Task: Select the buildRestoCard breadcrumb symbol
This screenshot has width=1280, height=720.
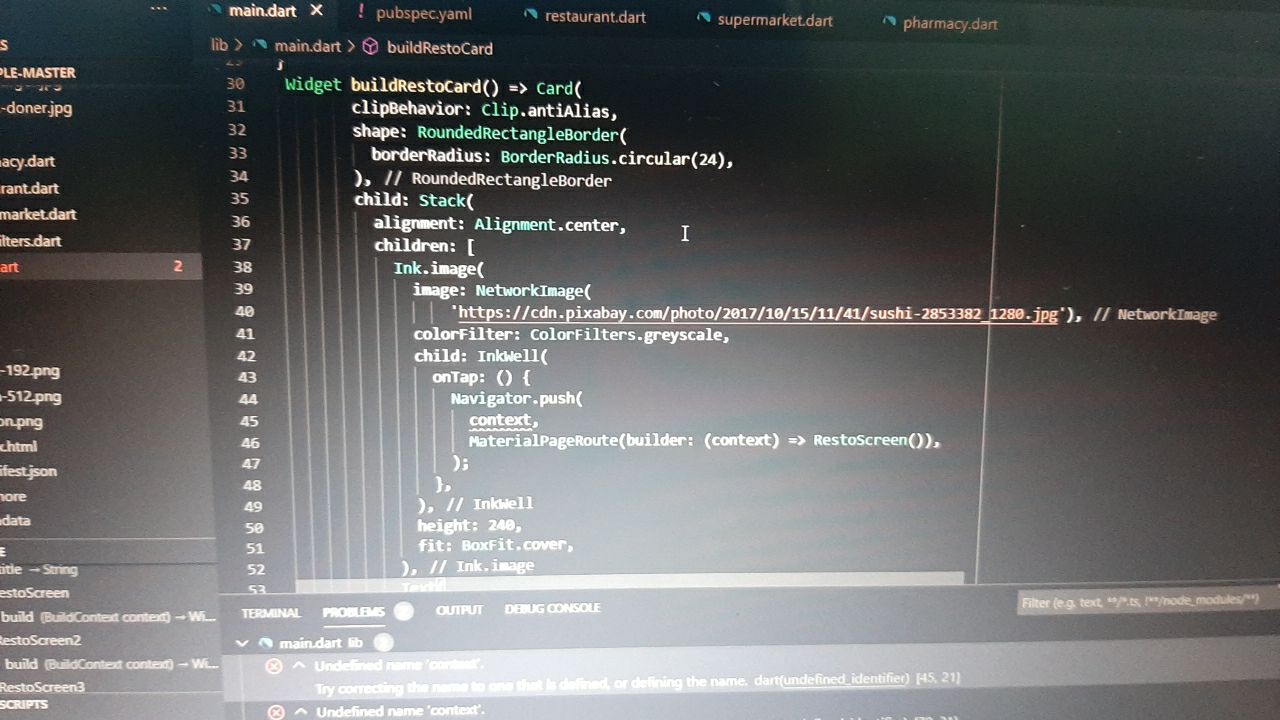Action: pos(440,48)
